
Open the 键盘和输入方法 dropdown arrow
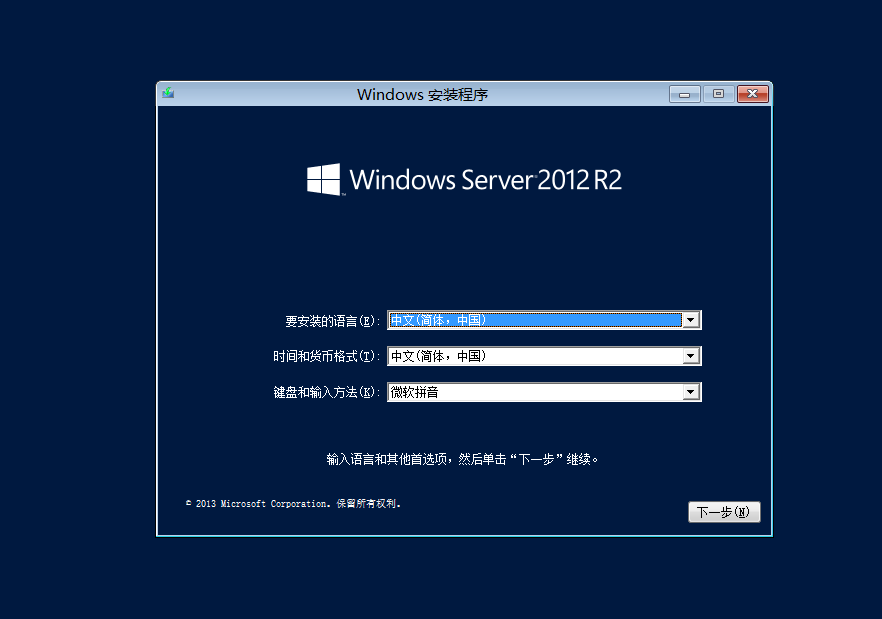click(691, 392)
